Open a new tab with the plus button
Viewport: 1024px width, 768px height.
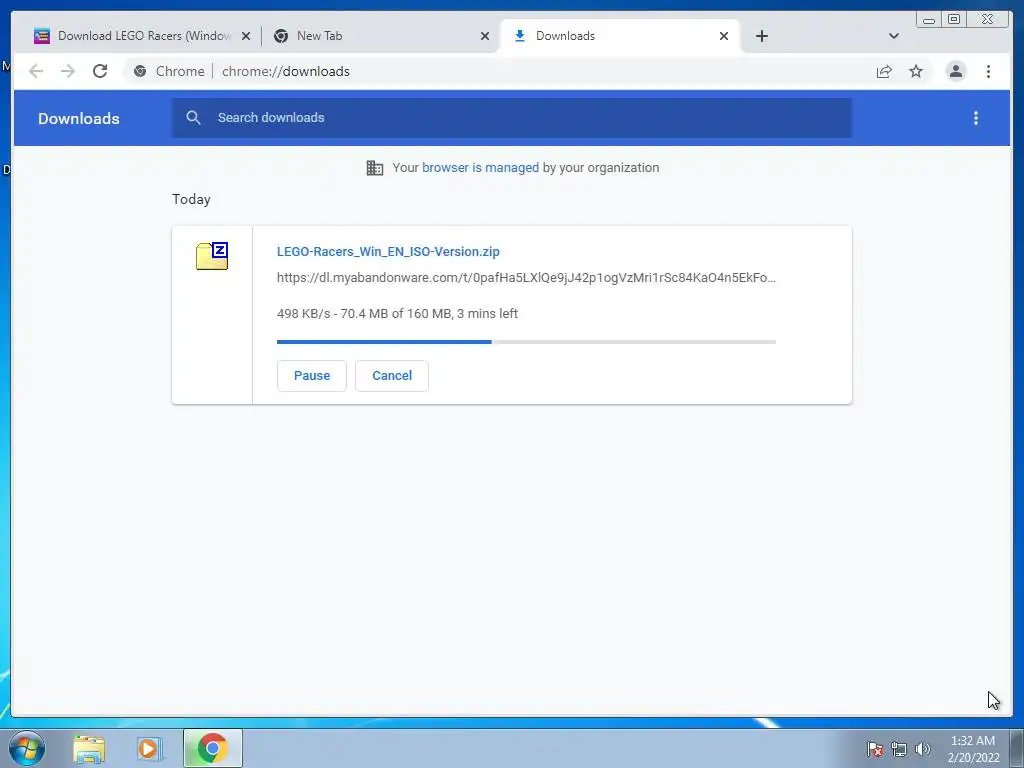pos(761,36)
